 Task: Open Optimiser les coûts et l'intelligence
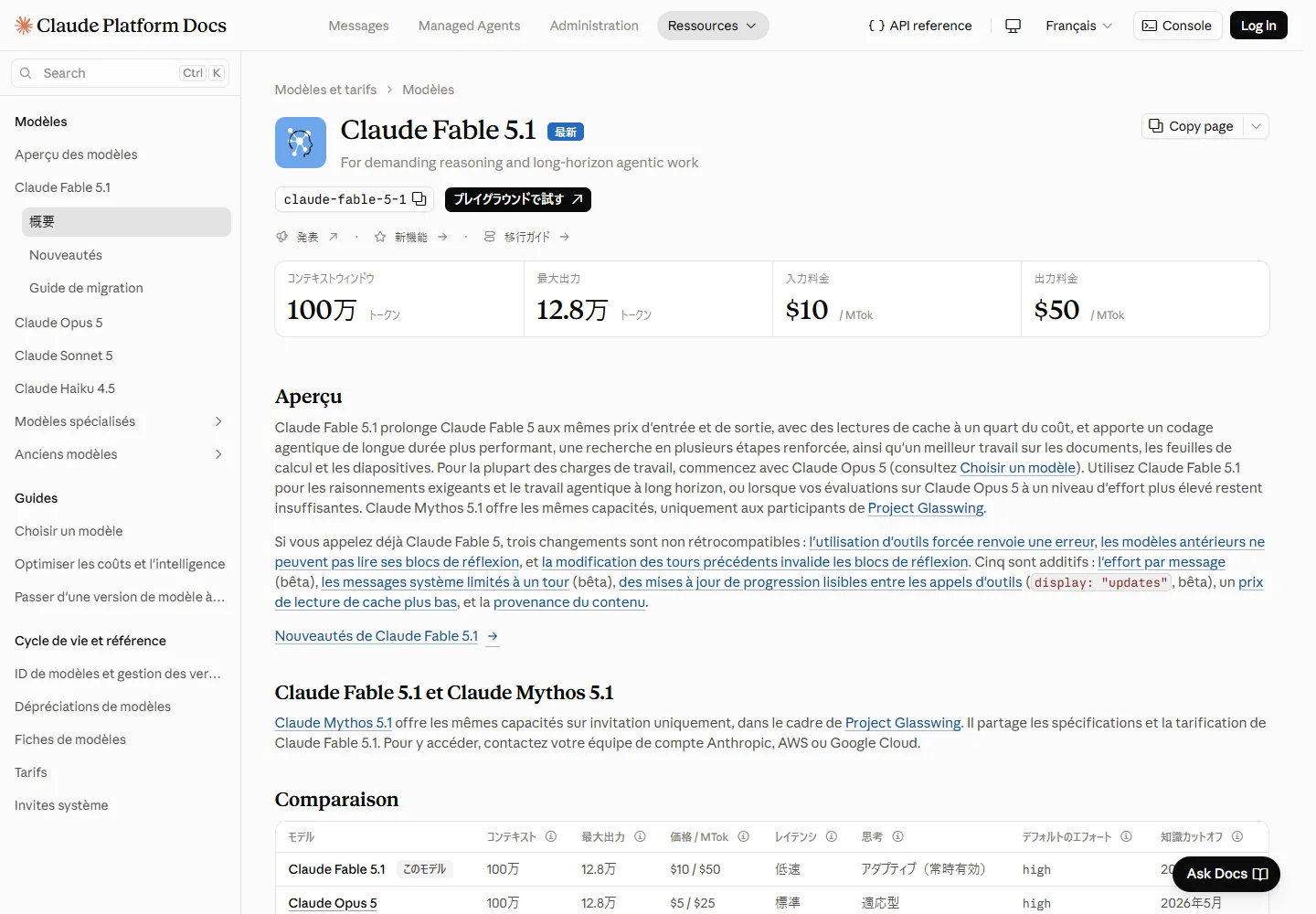(x=120, y=564)
